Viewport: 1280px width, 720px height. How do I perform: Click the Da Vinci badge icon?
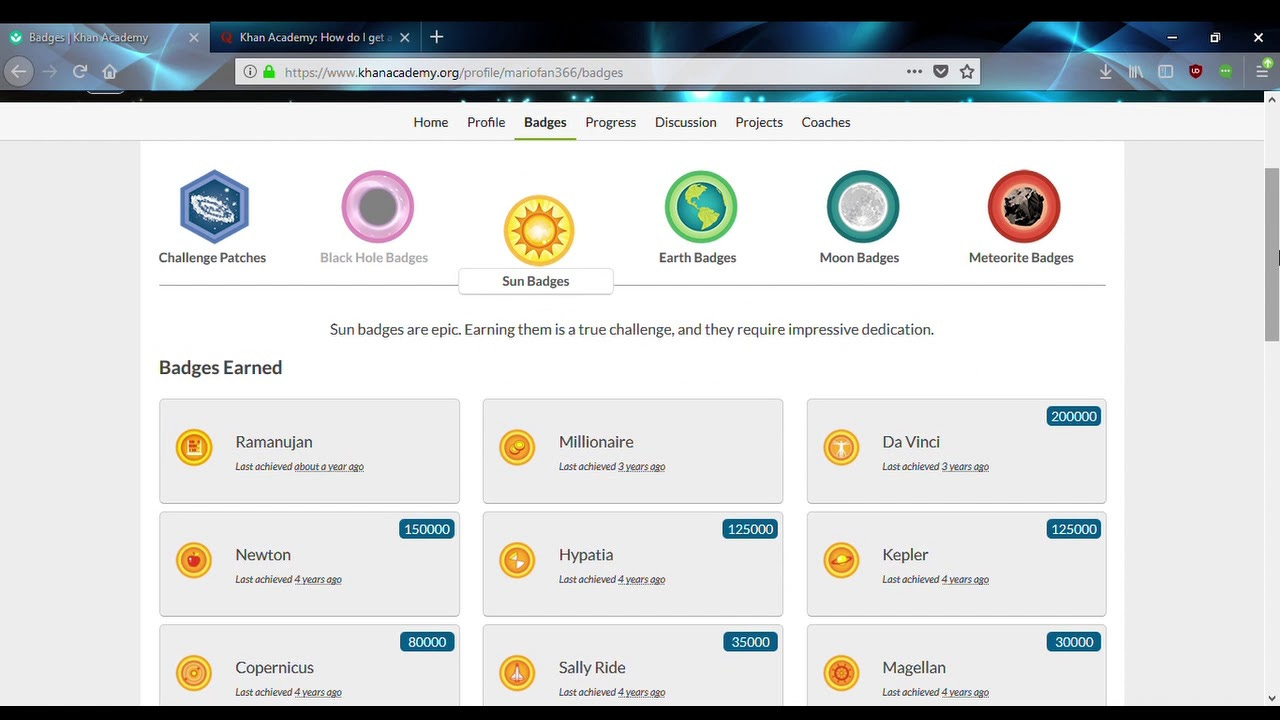[841, 447]
